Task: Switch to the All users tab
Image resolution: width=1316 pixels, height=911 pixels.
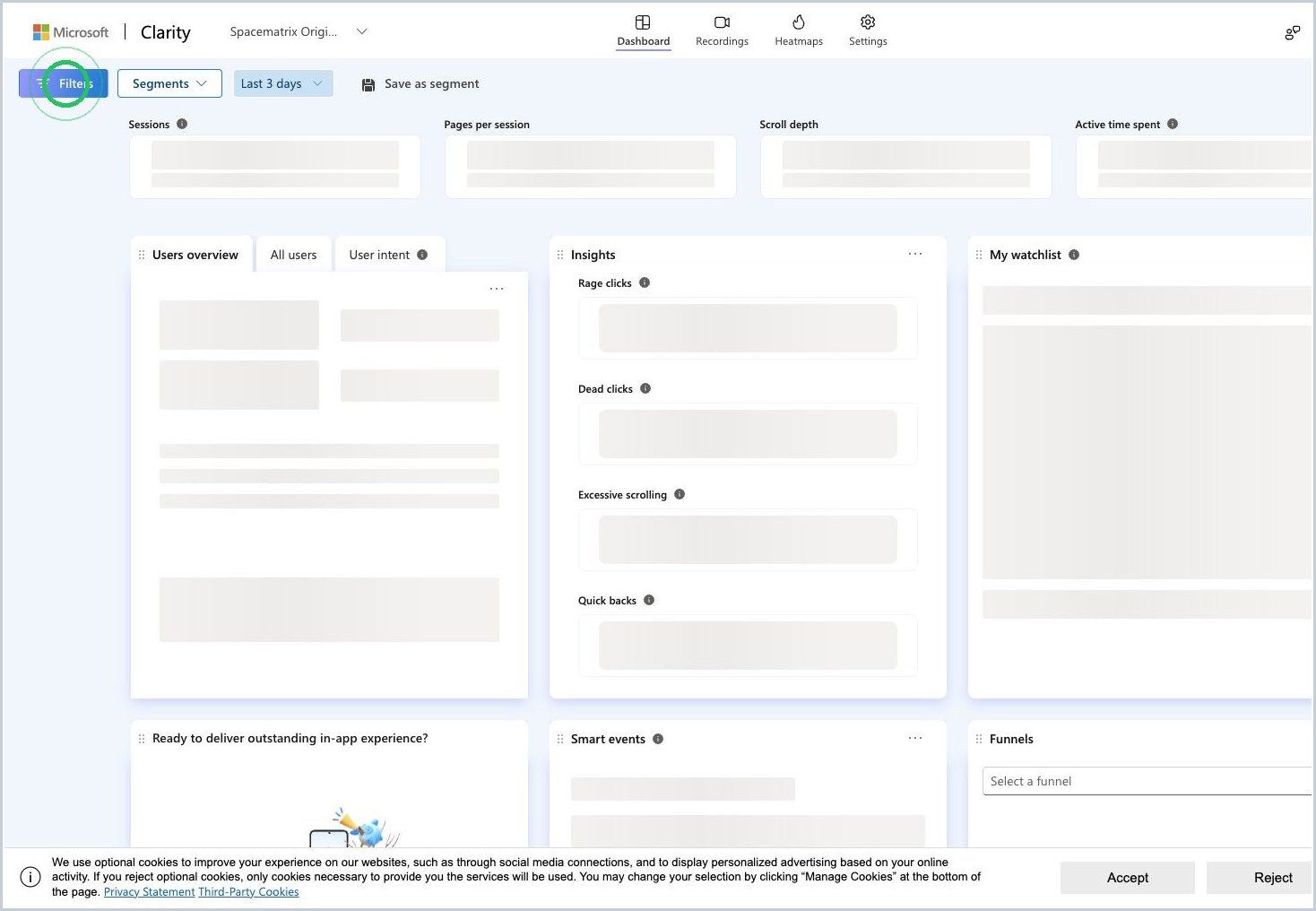Action: (x=294, y=255)
